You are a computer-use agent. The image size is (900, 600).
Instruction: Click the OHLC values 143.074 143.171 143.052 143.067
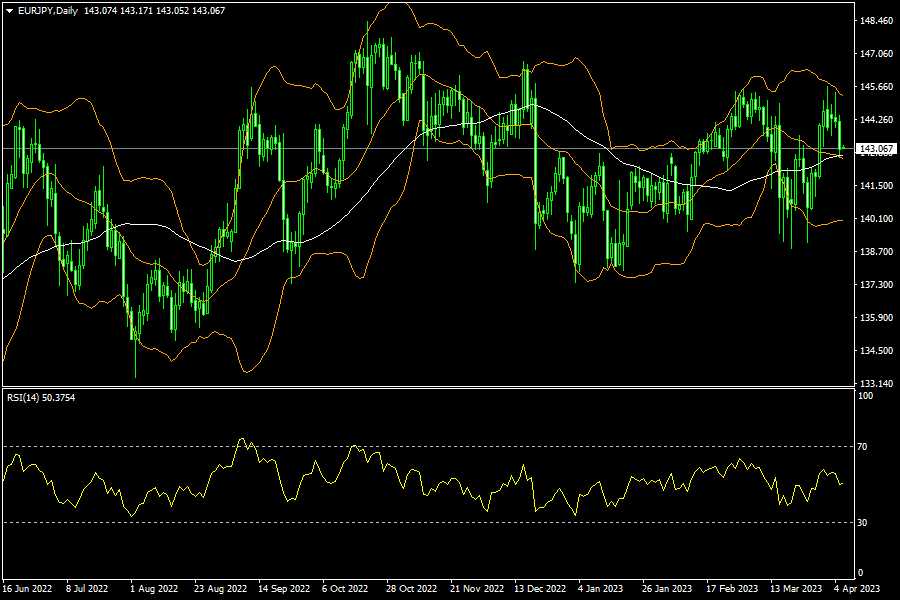[x=154, y=11]
